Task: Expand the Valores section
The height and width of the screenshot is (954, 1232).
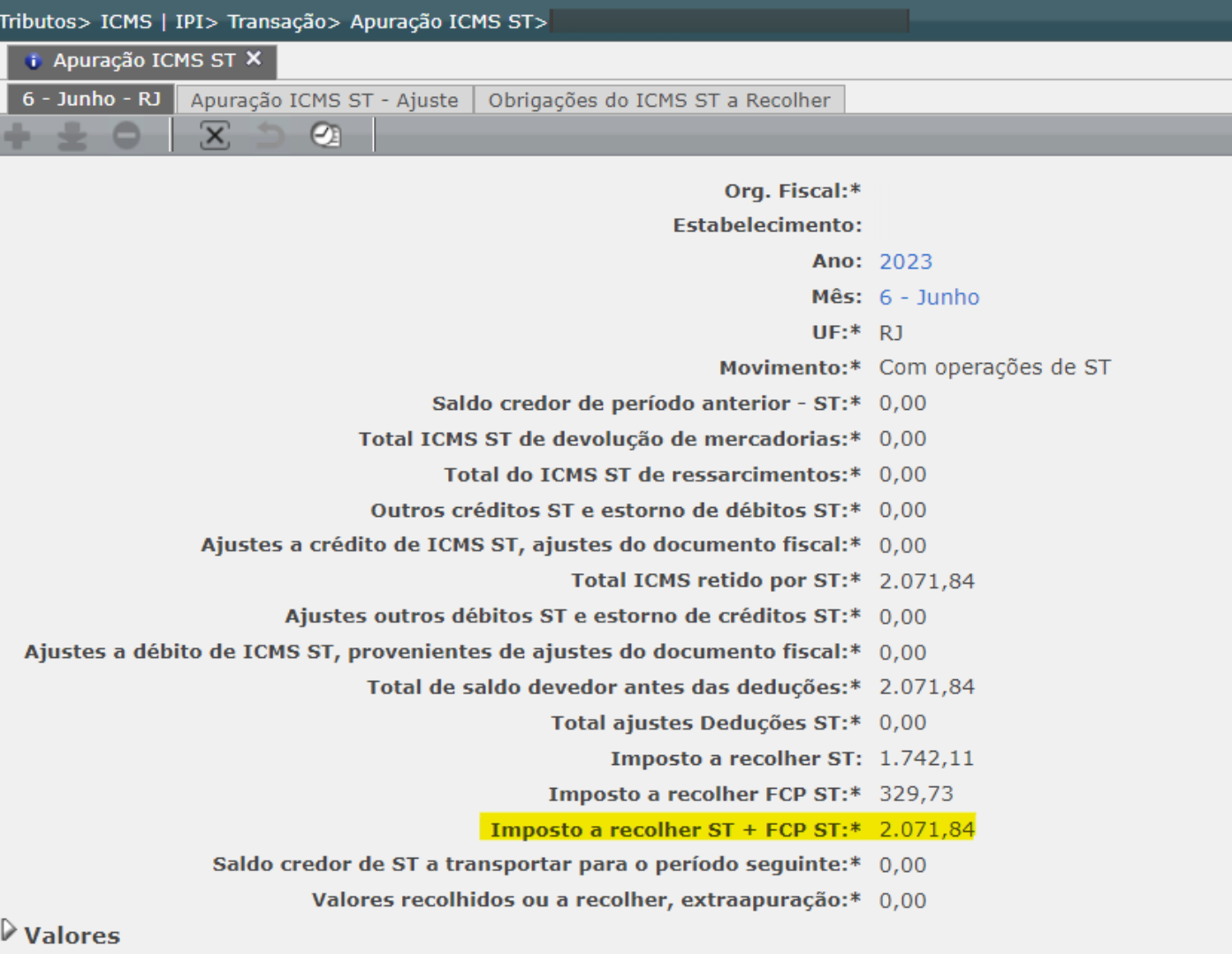Action: coord(10,930)
